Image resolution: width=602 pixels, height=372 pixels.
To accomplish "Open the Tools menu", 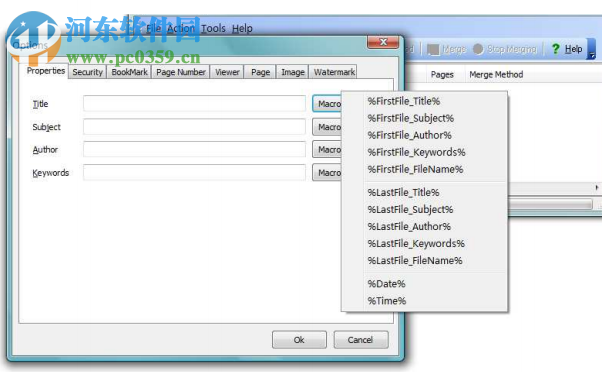I will click(213, 28).
